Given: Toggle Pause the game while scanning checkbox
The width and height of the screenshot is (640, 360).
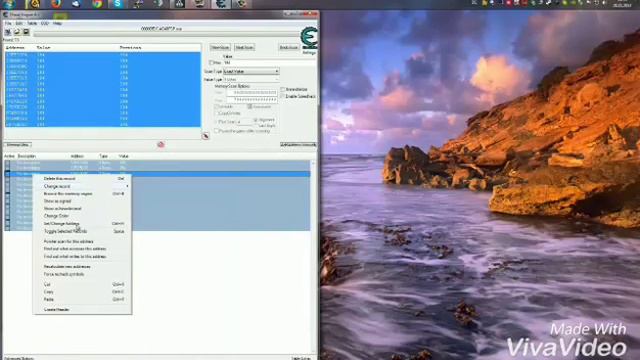Looking at the screenshot, I should point(217,131).
